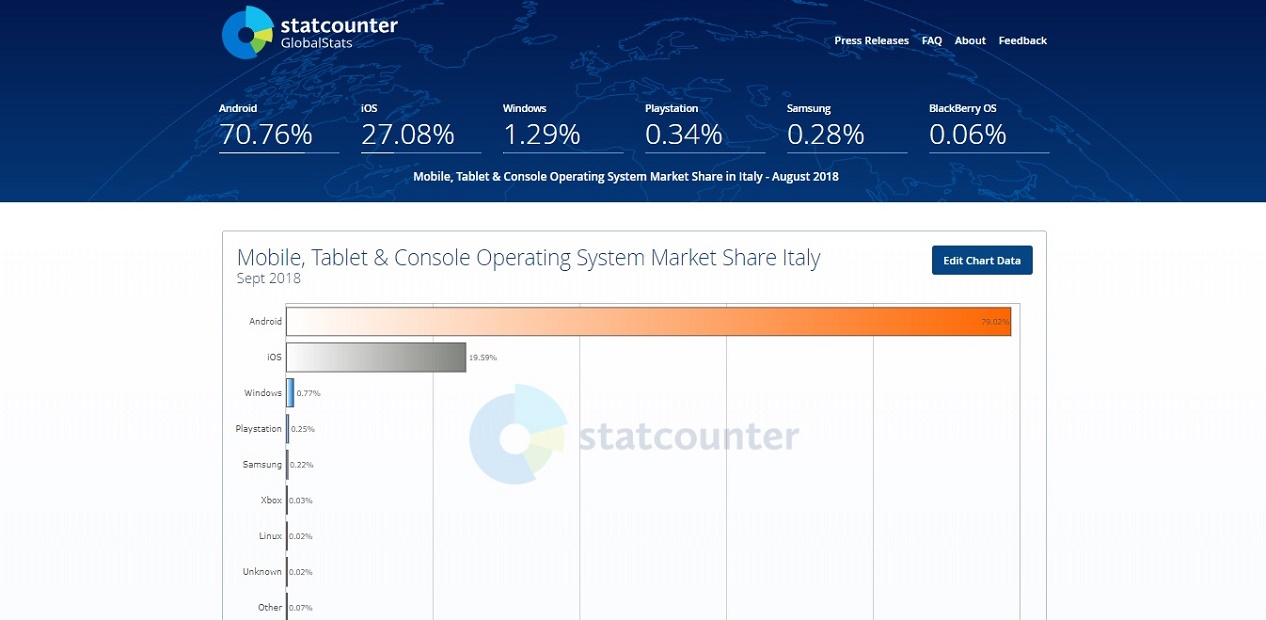Screen dimensions: 1266x620
Task: Click the Other axis label
Action: click(x=270, y=608)
